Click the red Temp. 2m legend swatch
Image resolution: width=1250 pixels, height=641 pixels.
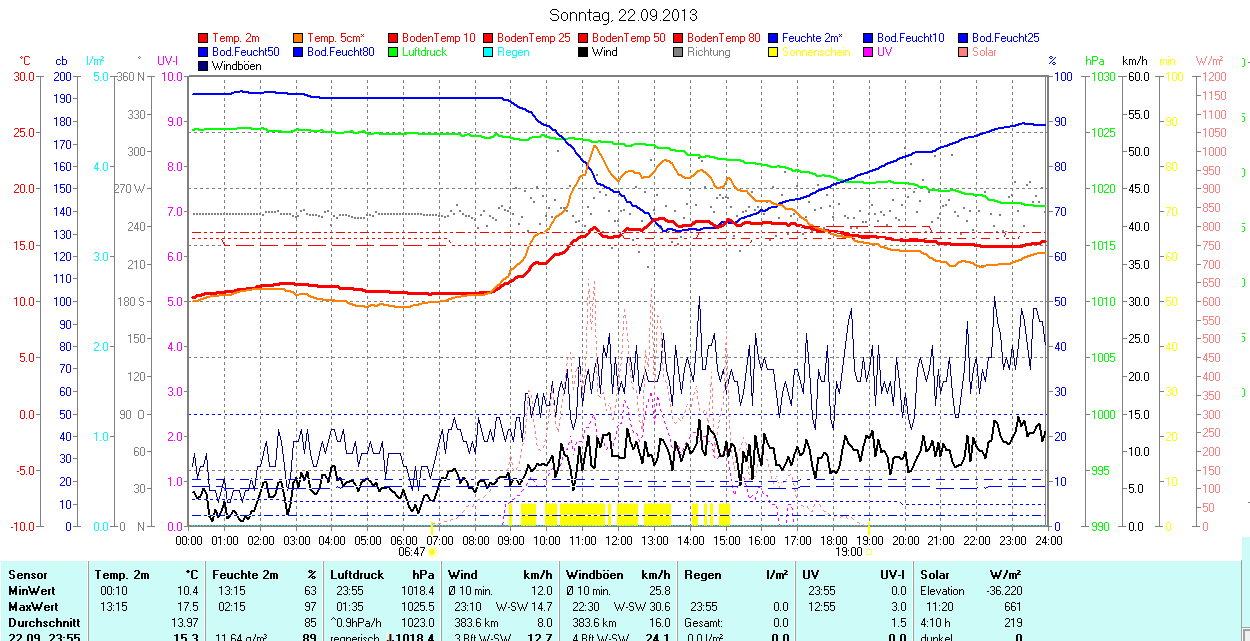click(204, 38)
